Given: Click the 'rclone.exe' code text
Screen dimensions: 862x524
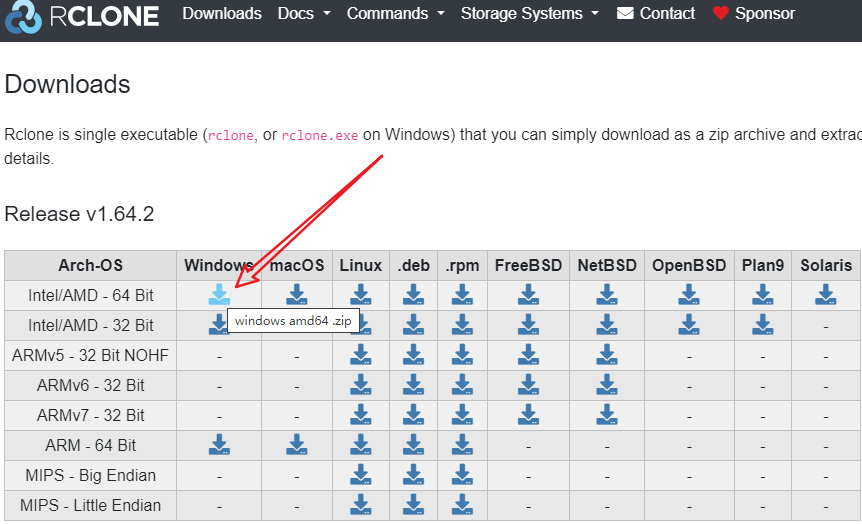Looking at the screenshot, I should (319, 135).
